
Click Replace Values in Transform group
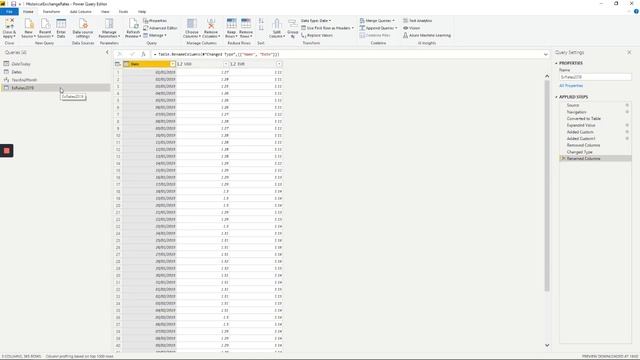pos(317,36)
